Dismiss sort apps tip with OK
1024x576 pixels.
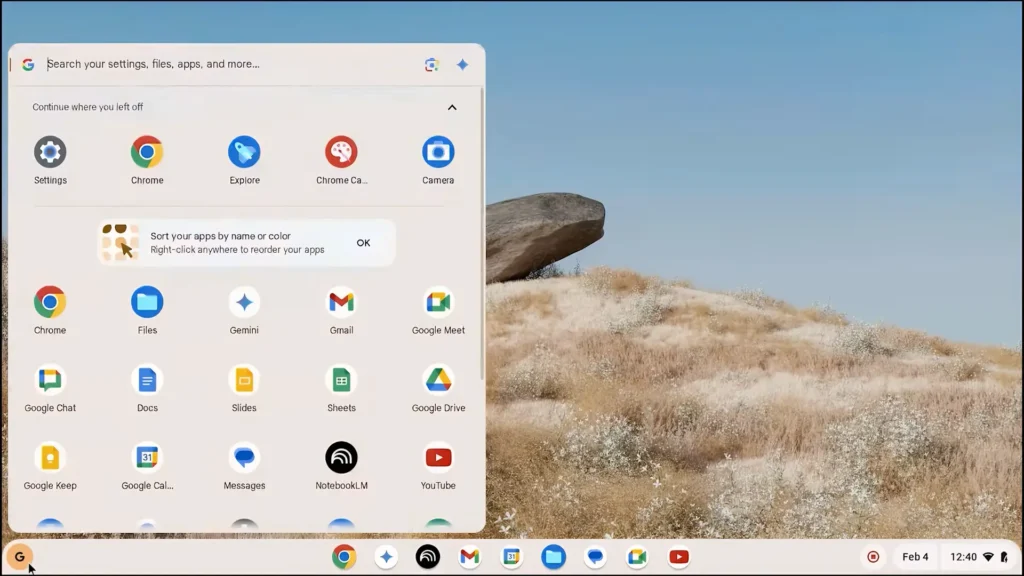point(363,243)
